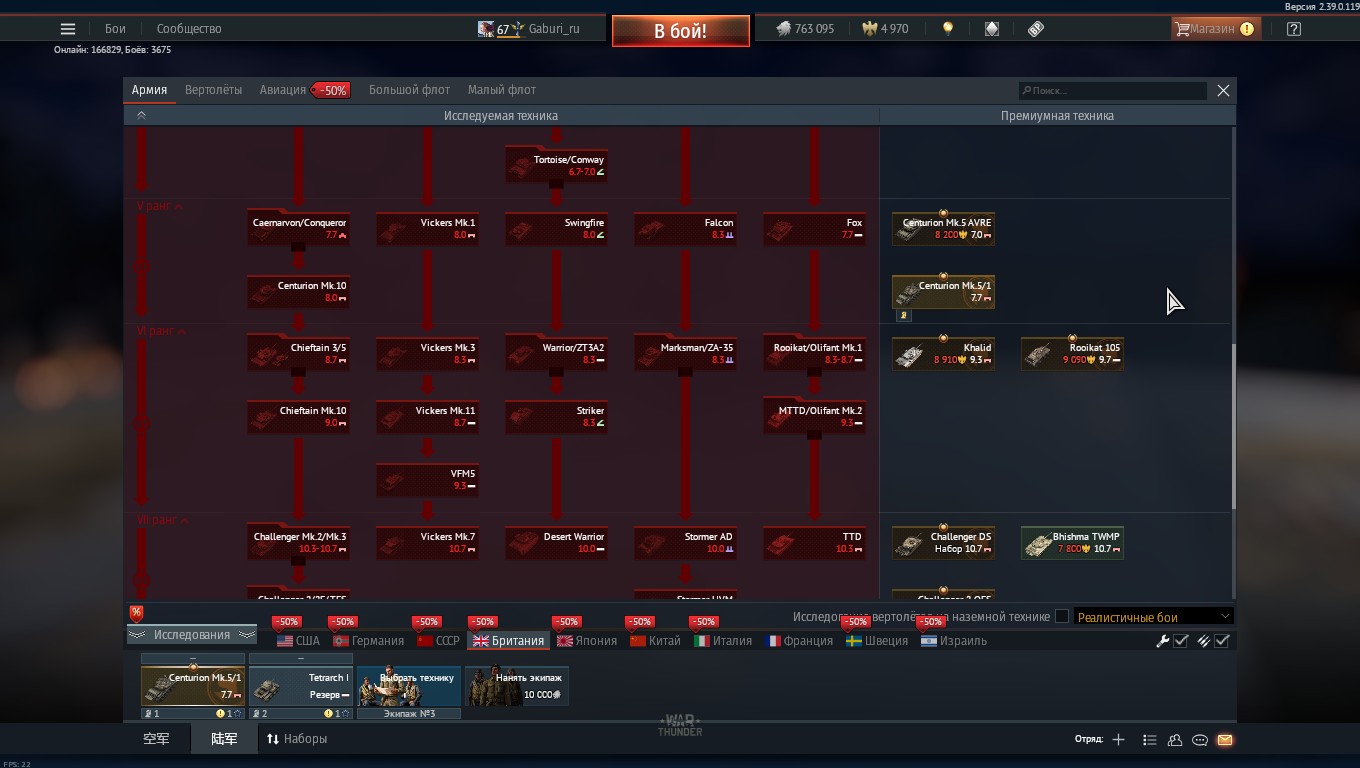Select the Франция nation tab
The width and height of the screenshot is (1360, 768).
(799, 641)
